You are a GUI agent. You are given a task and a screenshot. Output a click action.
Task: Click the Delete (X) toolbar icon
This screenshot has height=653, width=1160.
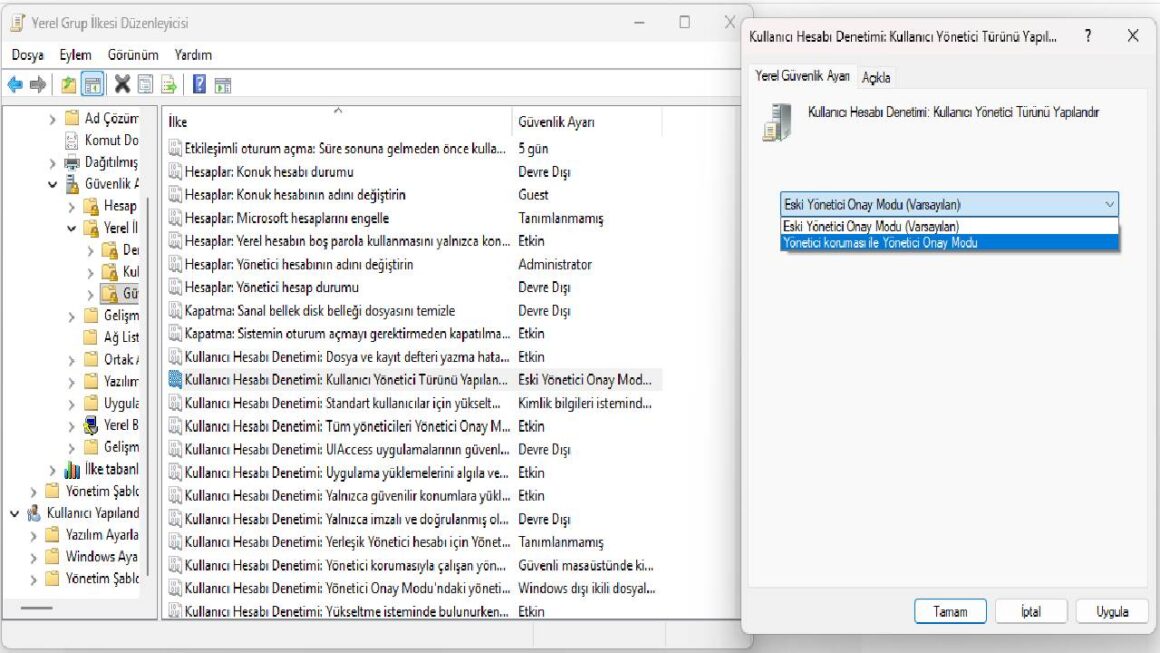[123, 85]
